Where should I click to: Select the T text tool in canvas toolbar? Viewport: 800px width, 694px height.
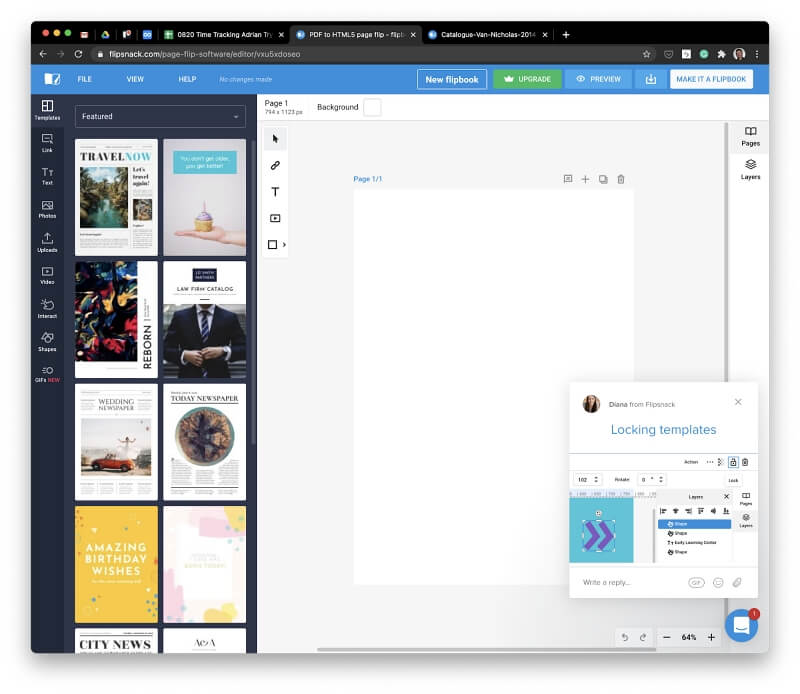276,192
